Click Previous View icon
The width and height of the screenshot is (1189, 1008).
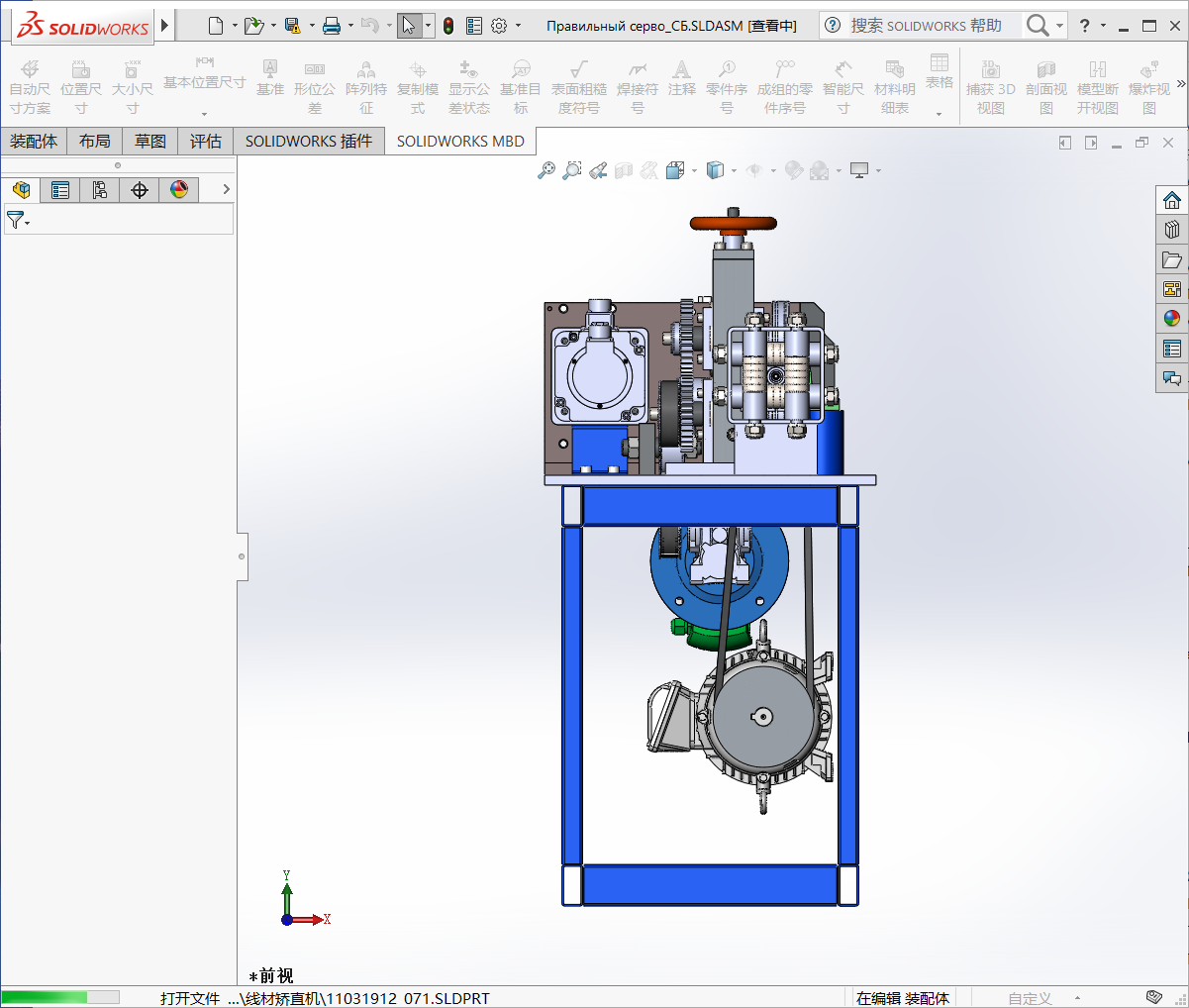[x=598, y=170]
